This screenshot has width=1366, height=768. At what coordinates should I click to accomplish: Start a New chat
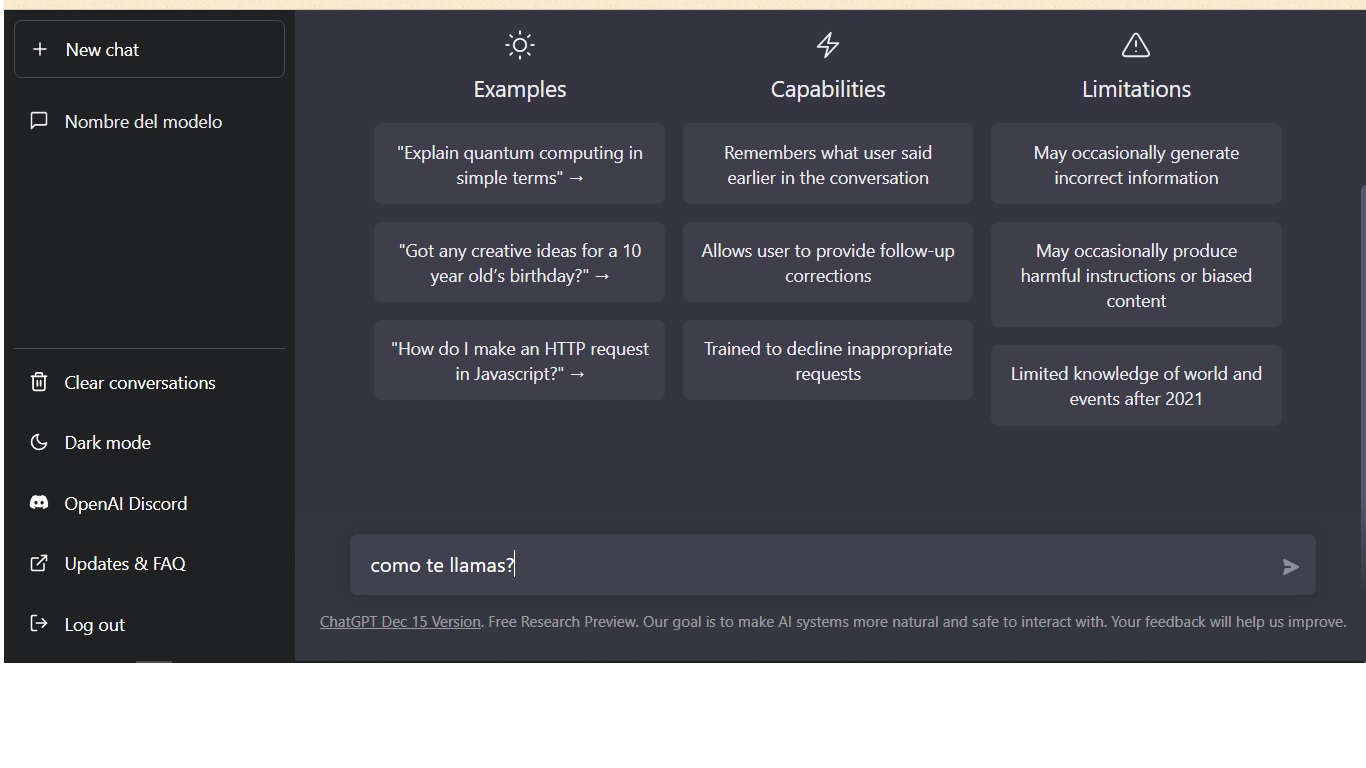coord(149,49)
